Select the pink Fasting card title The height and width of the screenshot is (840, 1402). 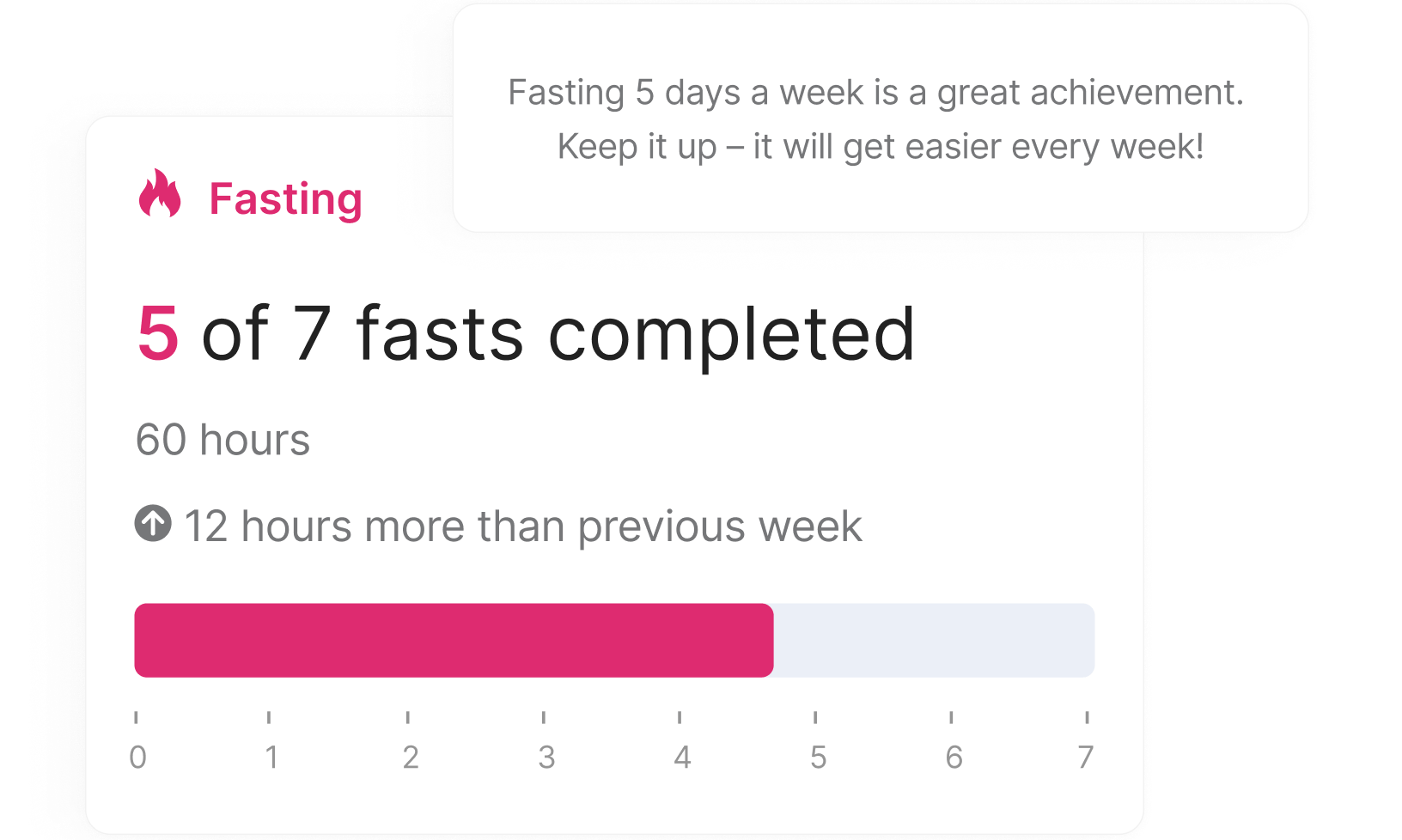pyautogui.click(x=285, y=199)
